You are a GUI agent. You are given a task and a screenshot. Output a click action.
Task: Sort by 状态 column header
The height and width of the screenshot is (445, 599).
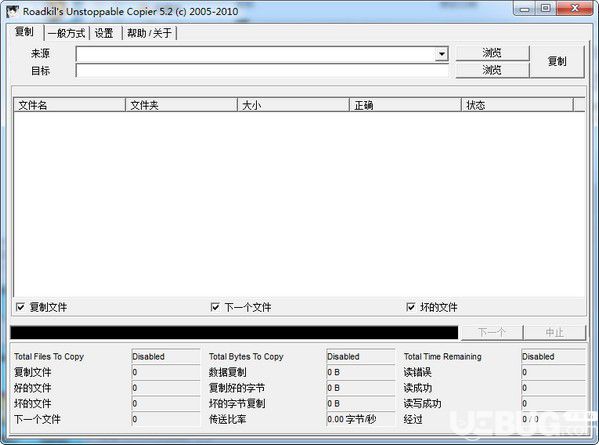[x=517, y=105]
